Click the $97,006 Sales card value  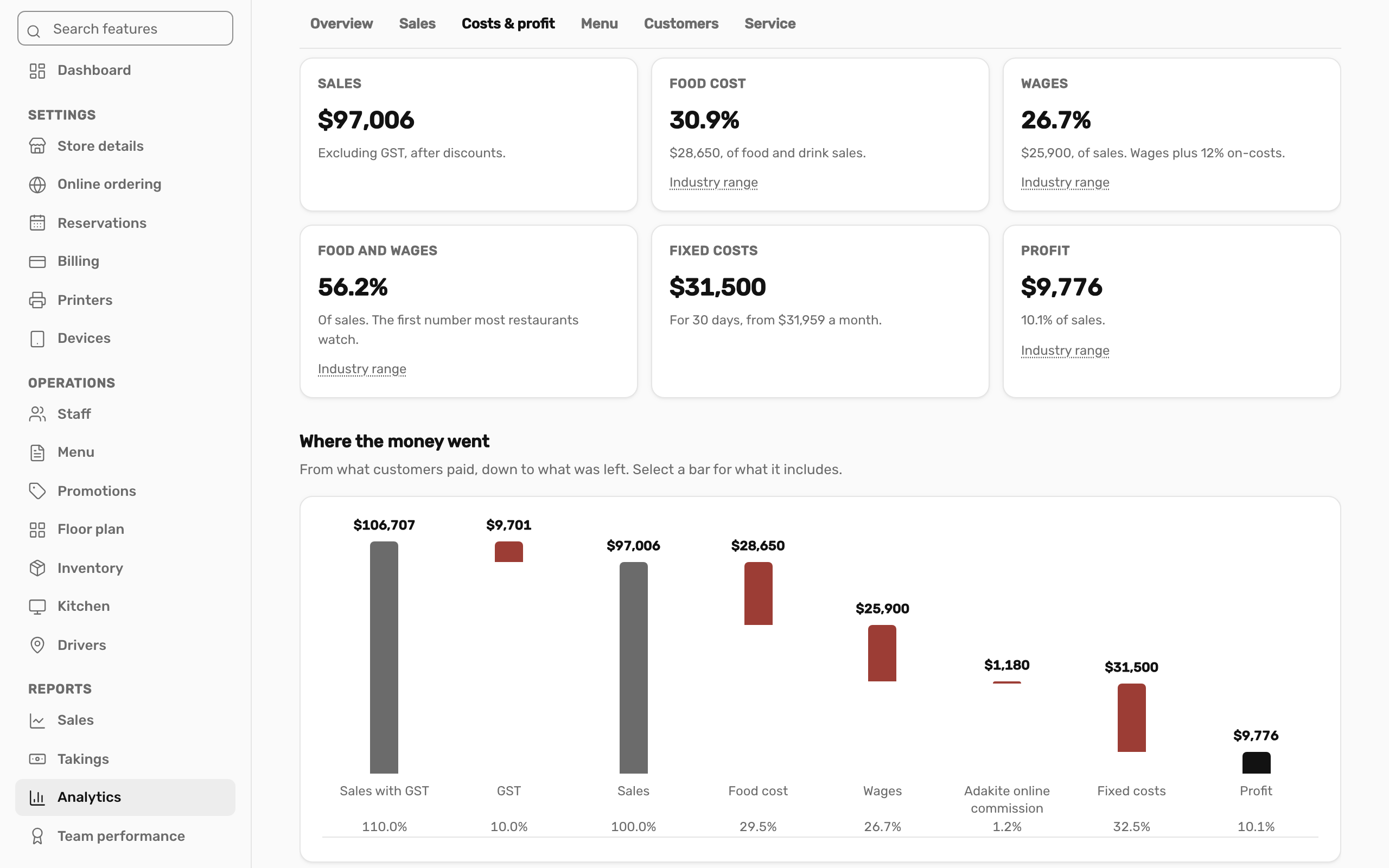[366, 120]
